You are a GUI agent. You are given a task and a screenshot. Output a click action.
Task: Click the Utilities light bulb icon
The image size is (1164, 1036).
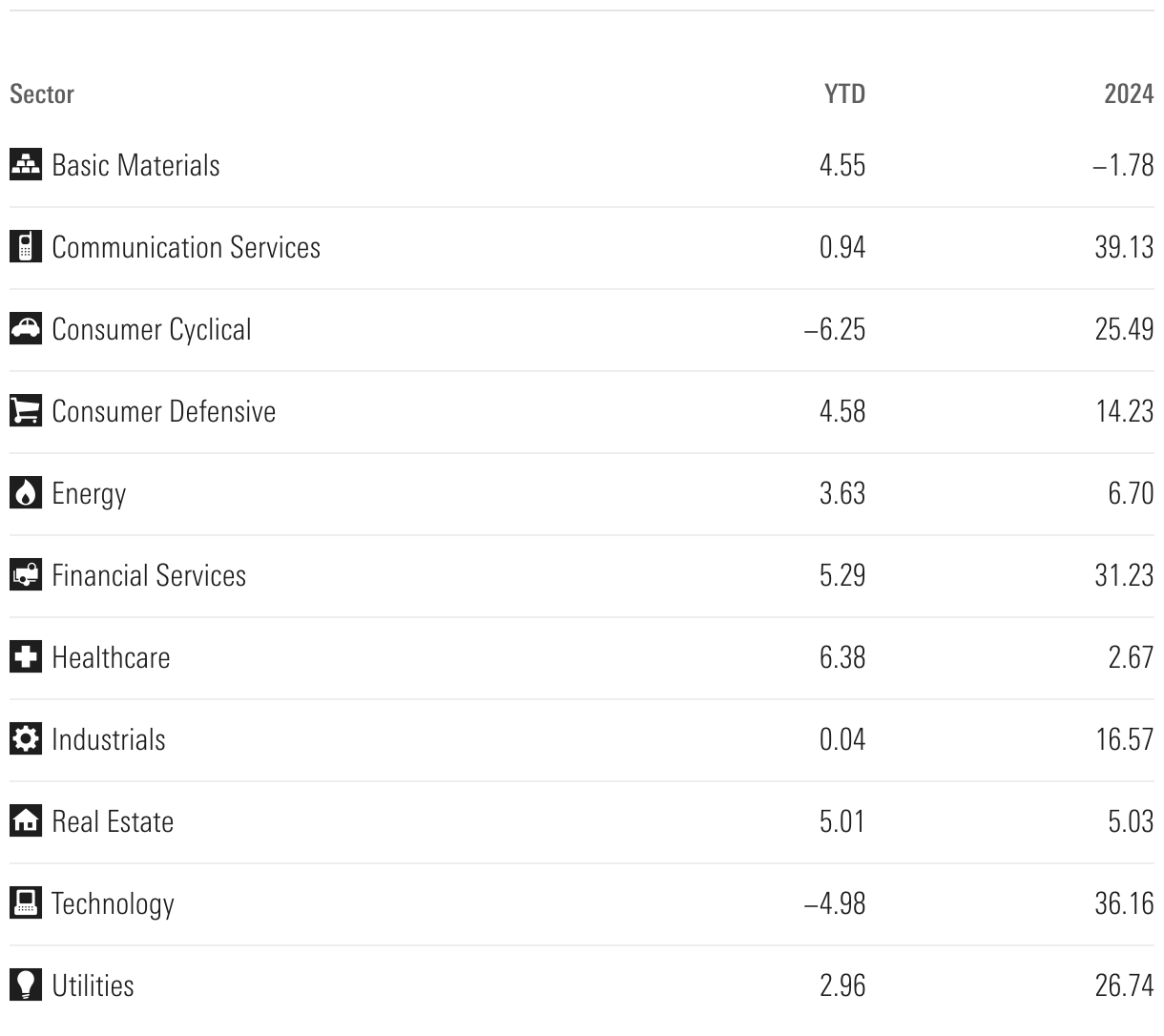point(26,985)
